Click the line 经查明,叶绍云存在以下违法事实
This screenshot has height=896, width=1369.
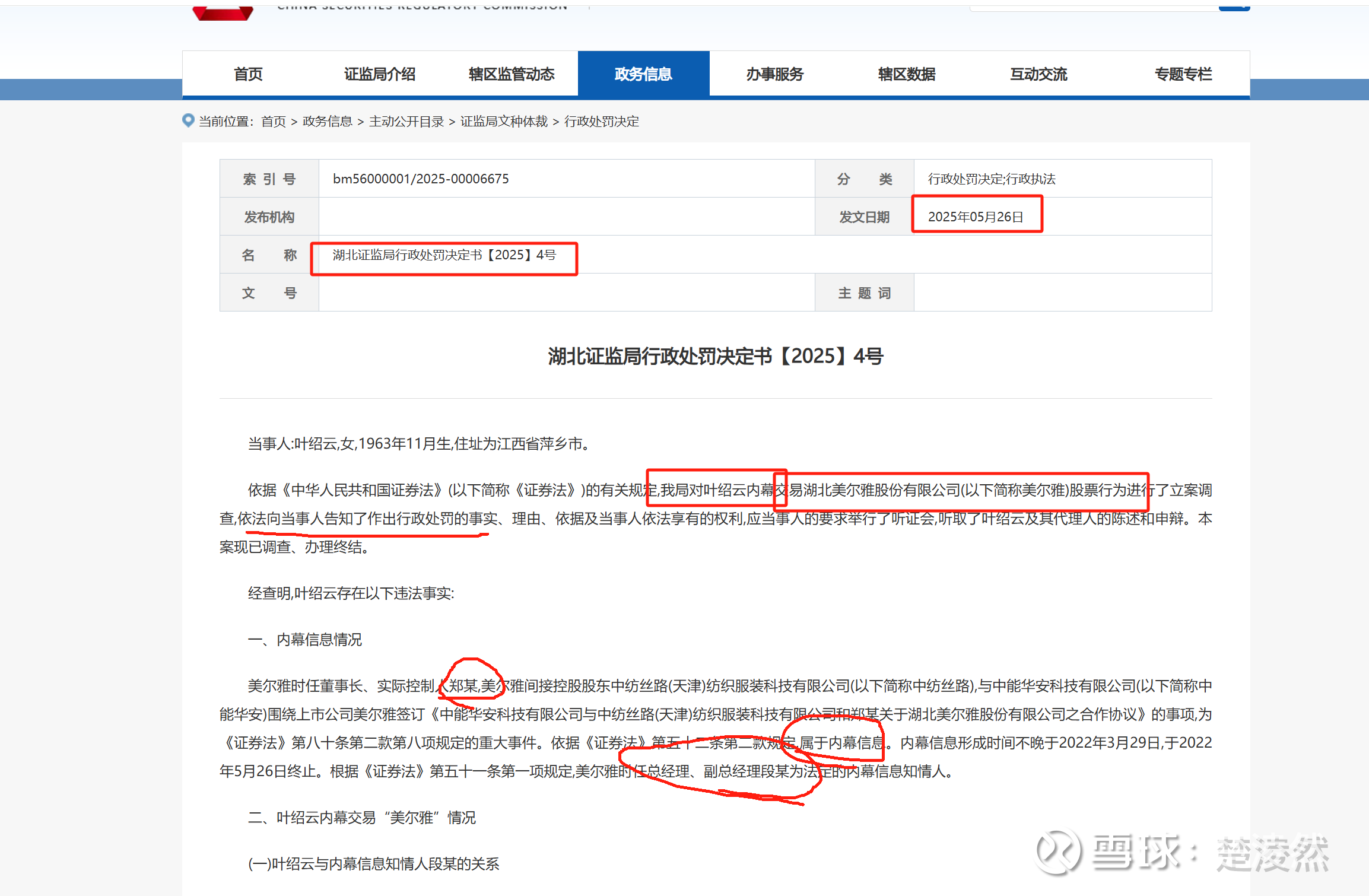[351, 593]
